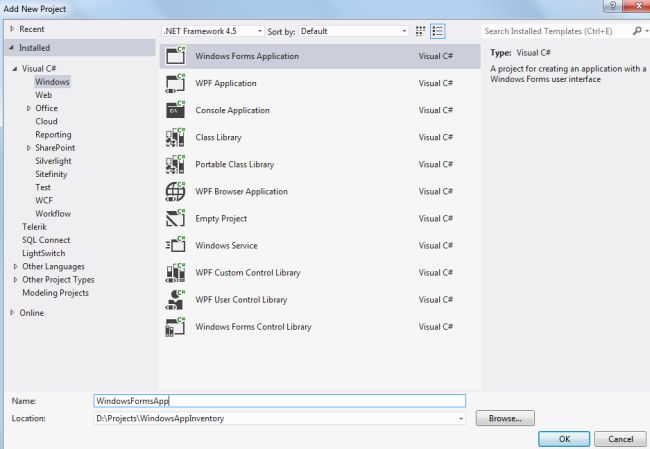Click the WPF Application template icon

coord(175,83)
